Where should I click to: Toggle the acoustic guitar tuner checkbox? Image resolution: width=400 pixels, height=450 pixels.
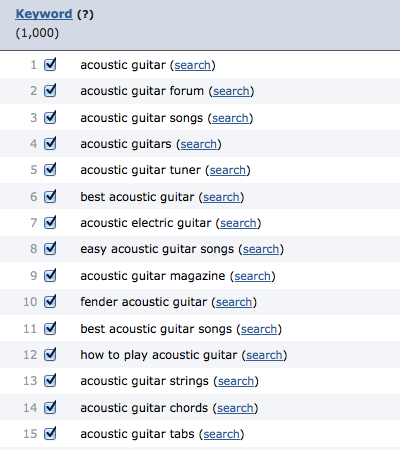click(50, 170)
